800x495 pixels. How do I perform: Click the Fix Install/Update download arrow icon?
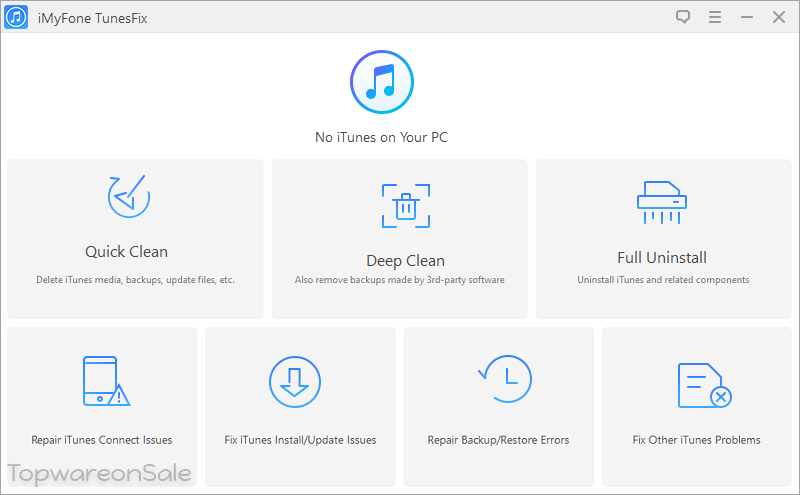coord(295,382)
